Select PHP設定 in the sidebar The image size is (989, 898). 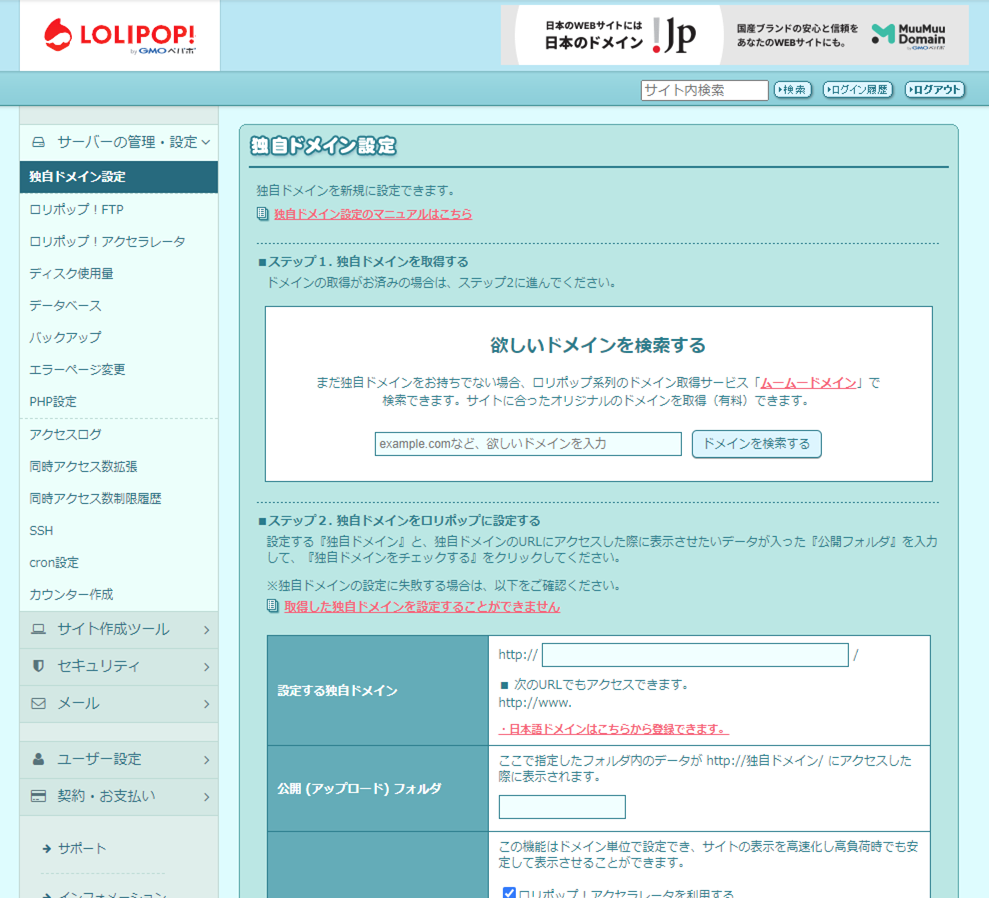pos(55,401)
